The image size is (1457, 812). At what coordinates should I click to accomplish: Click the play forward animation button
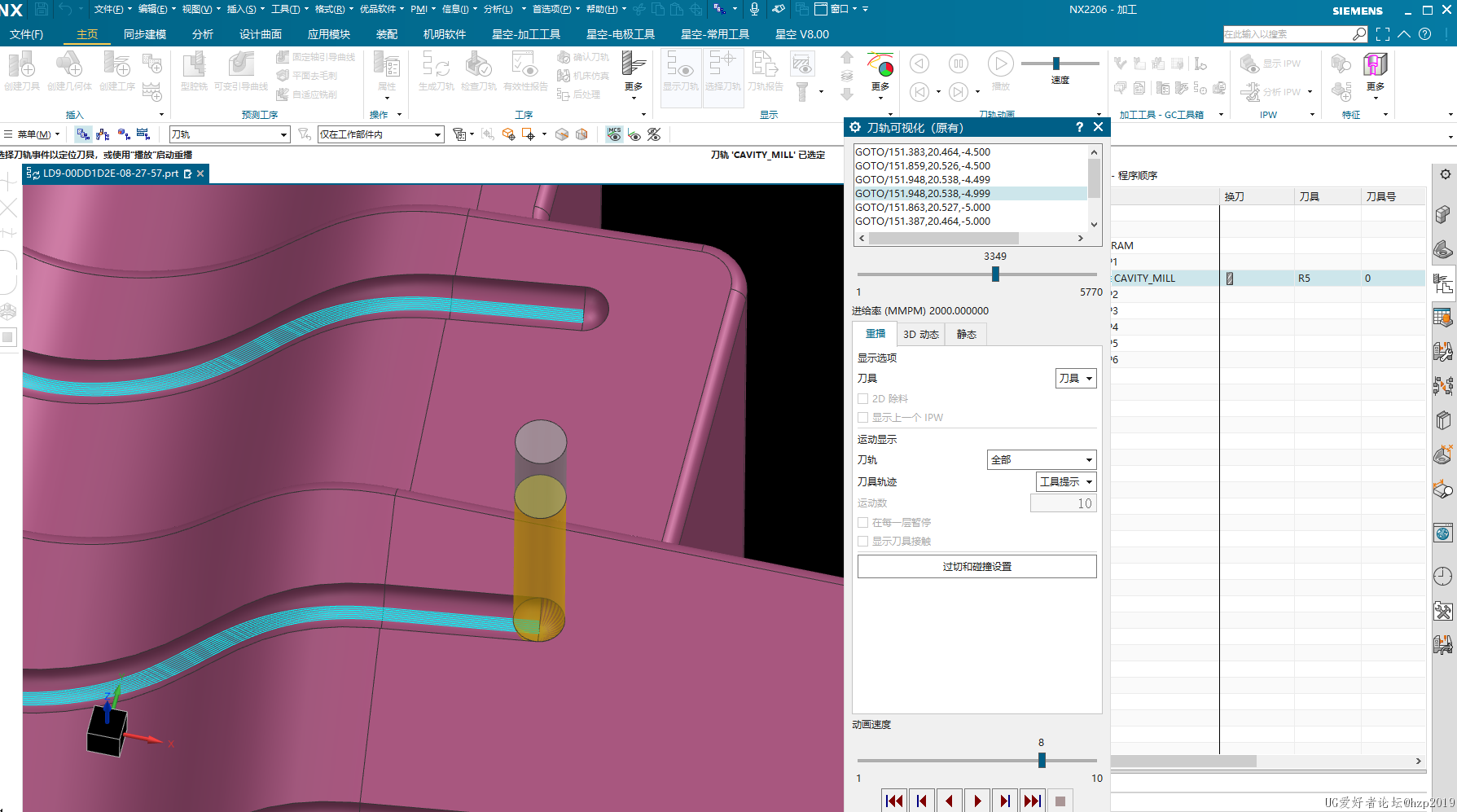pyautogui.click(x=977, y=801)
